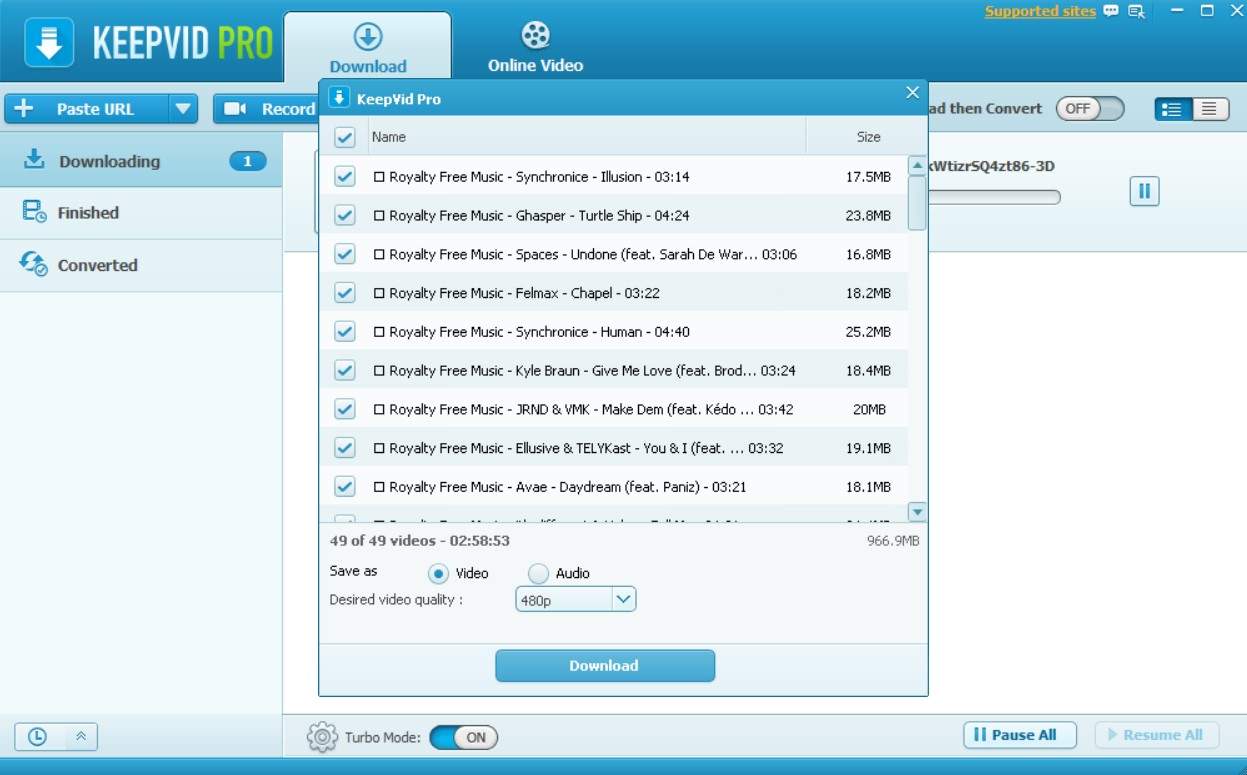The image size is (1247, 775).
Task: Show the Downloading list
Action: tap(141, 161)
